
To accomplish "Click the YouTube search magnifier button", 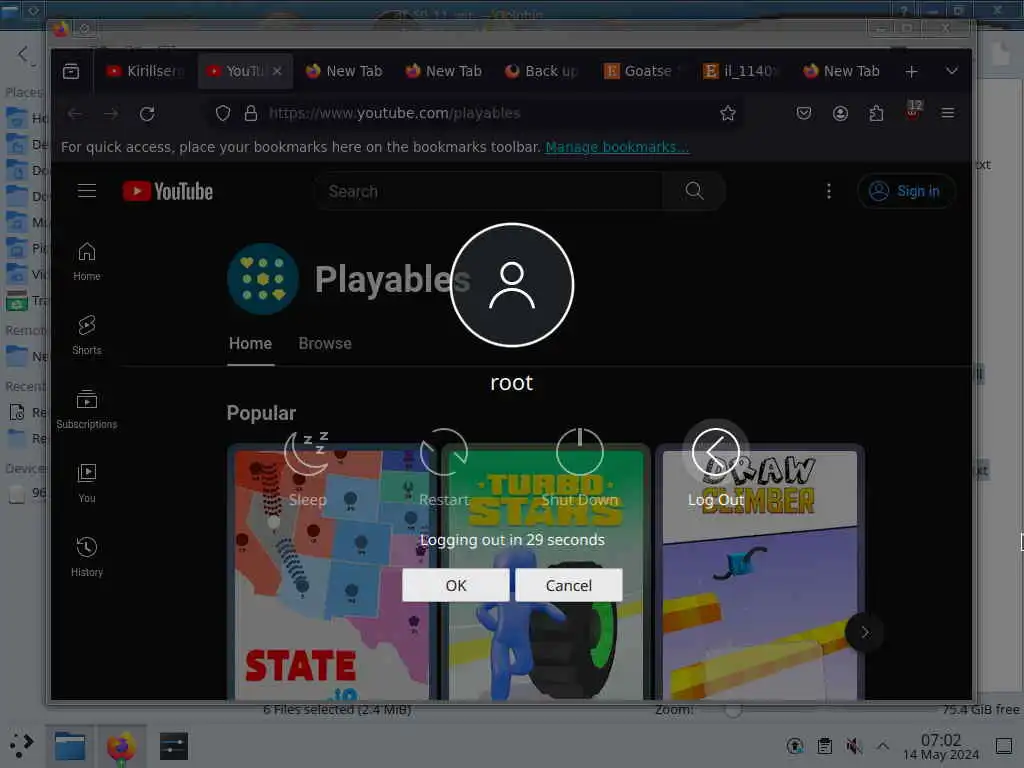I will (694, 191).
